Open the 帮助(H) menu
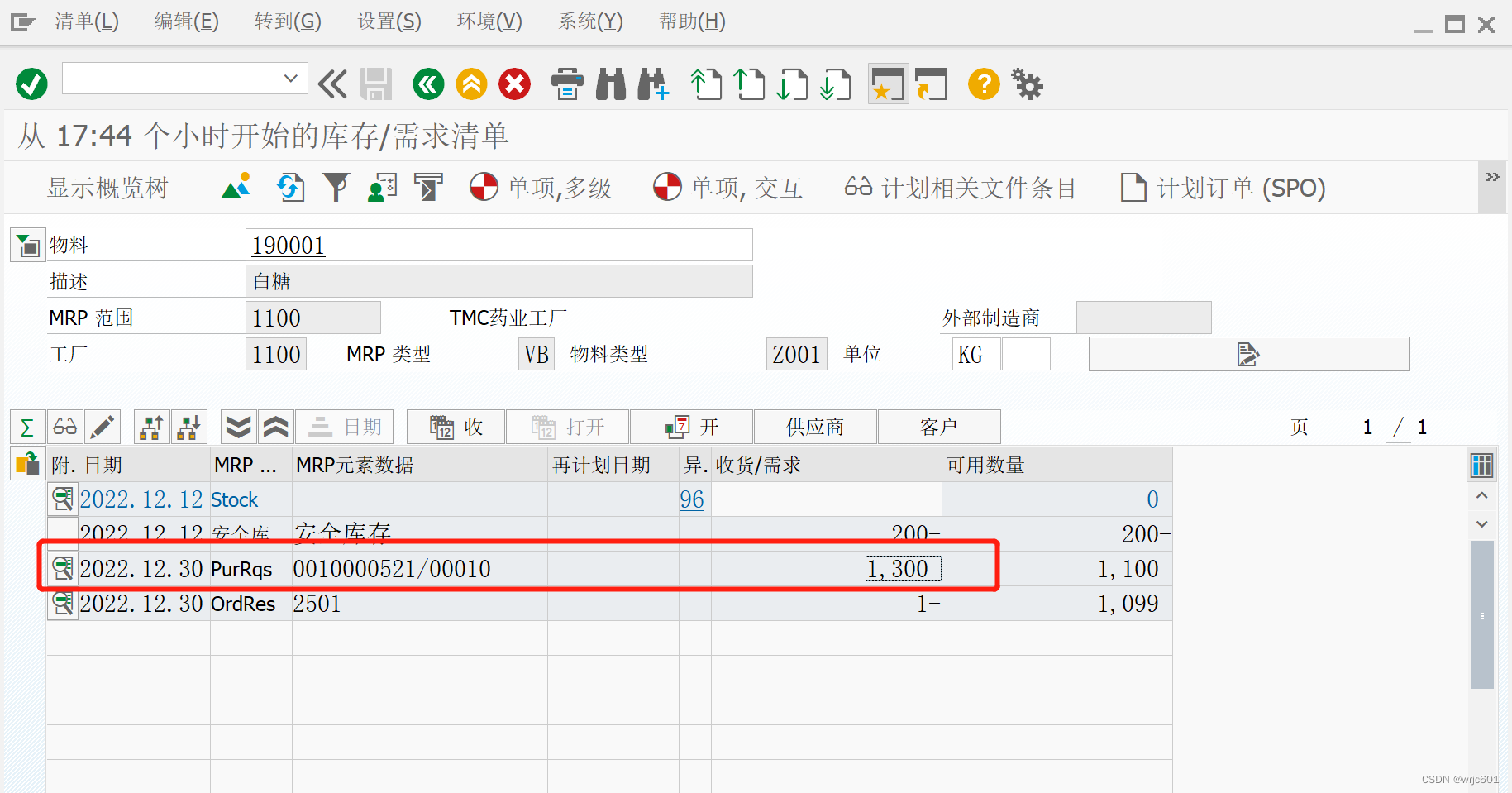Image resolution: width=1512 pixels, height=793 pixels. click(692, 21)
